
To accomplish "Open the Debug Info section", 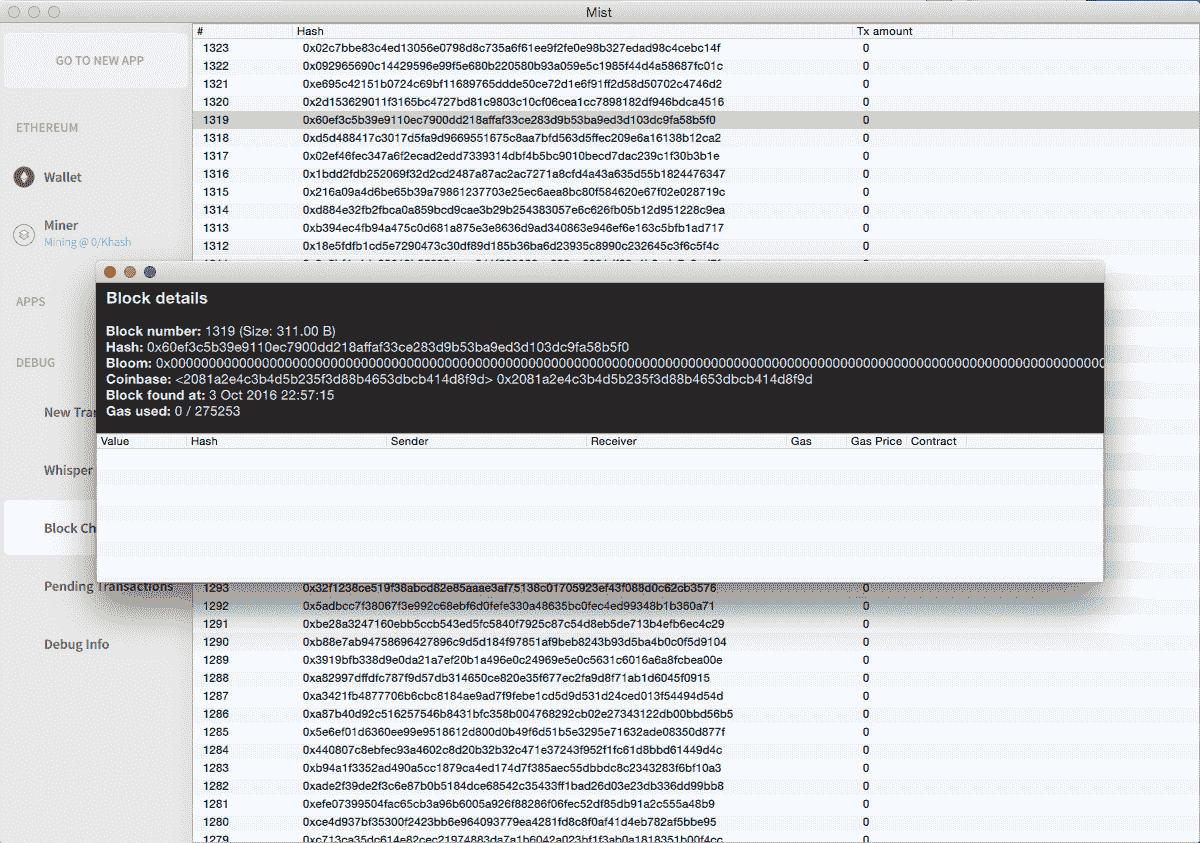I will pos(76,645).
